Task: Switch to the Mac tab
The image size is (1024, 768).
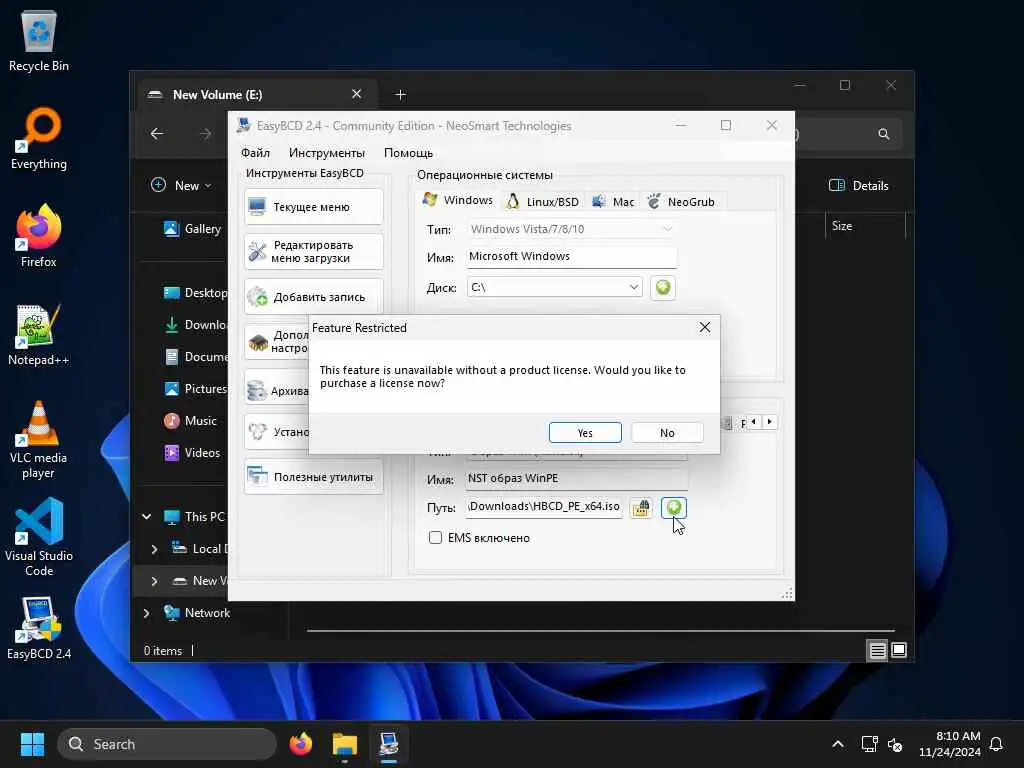Action: [x=613, y=201]
